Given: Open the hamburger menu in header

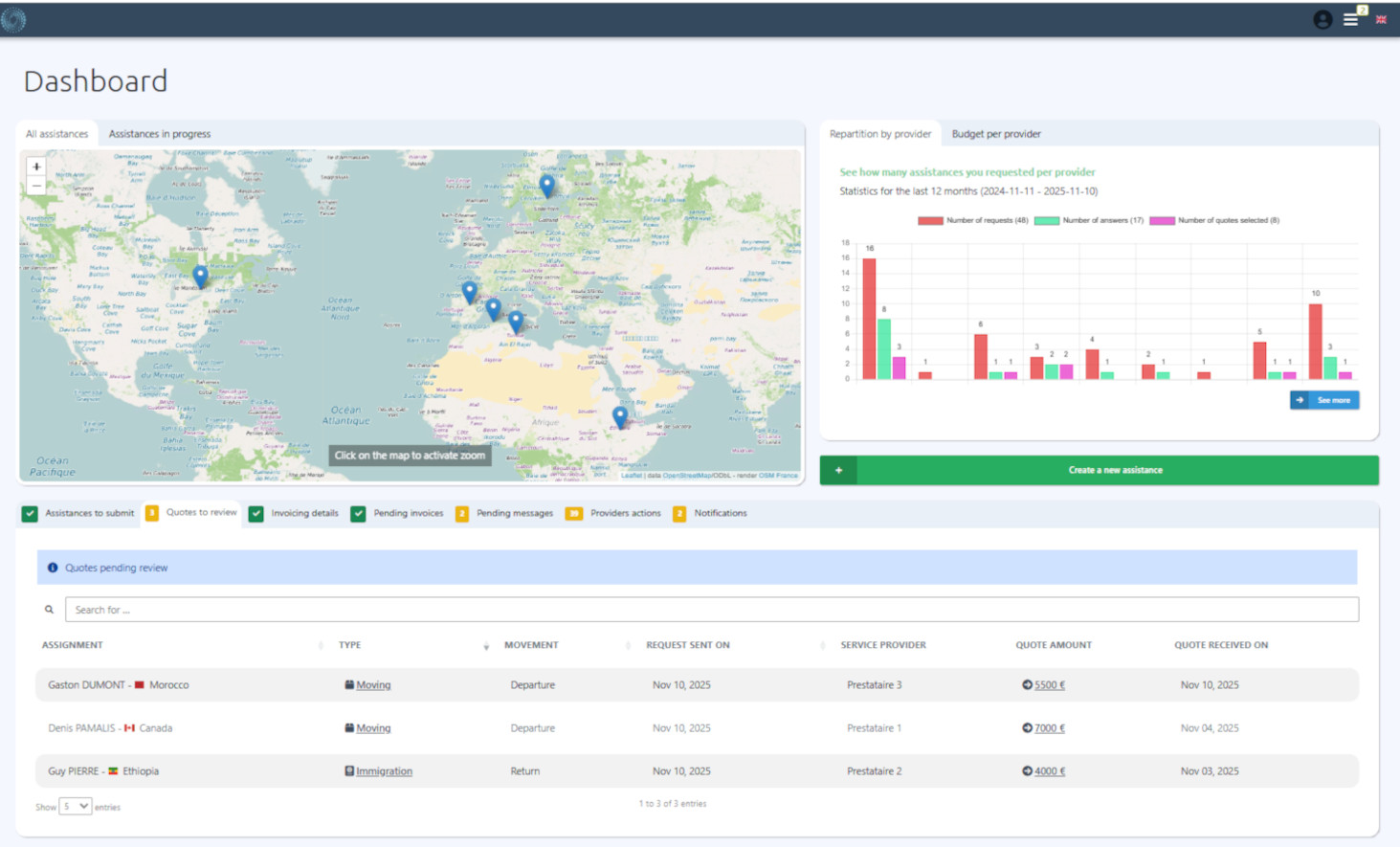Looking at the screenshot, I should 1350,20.
